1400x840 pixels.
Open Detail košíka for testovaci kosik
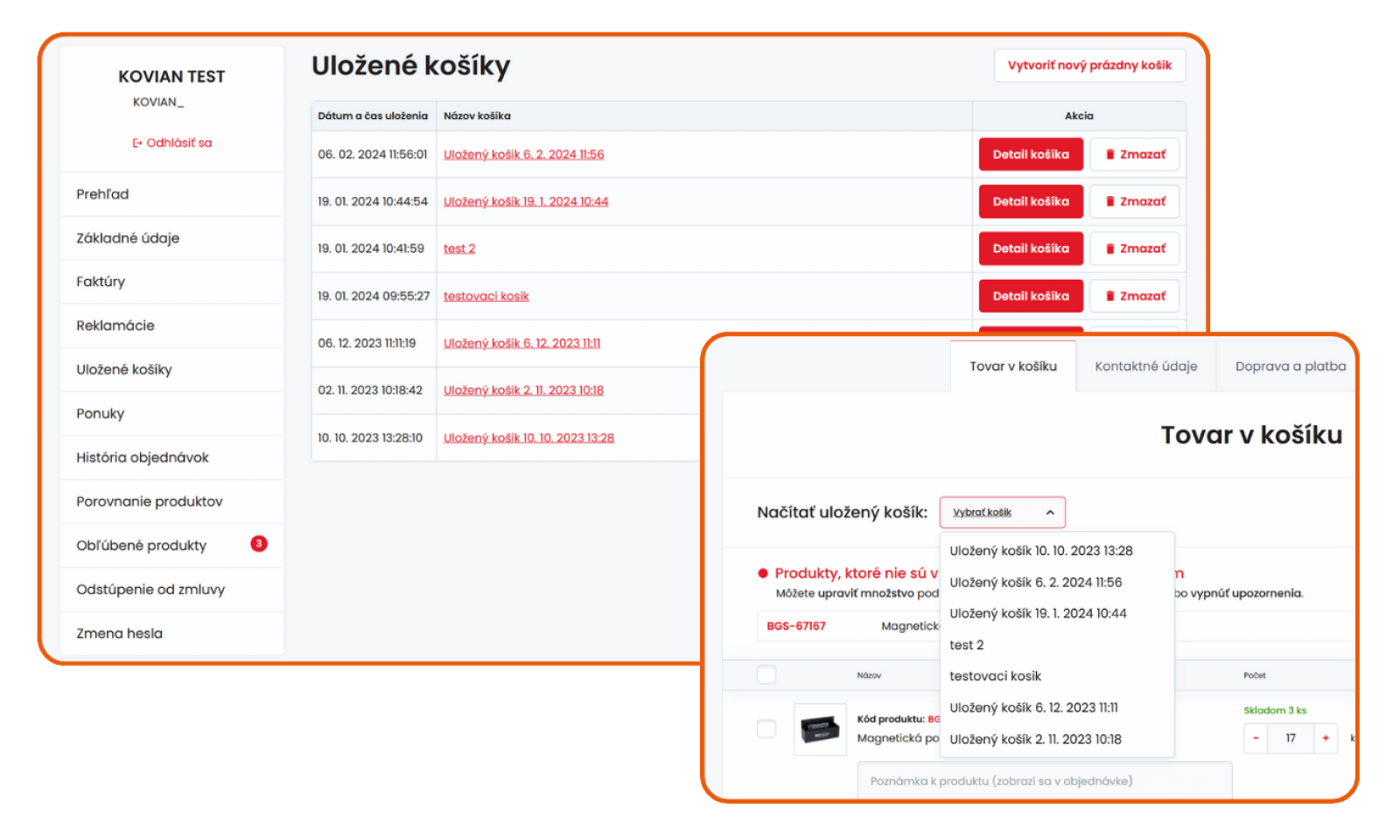(1031, 297)
